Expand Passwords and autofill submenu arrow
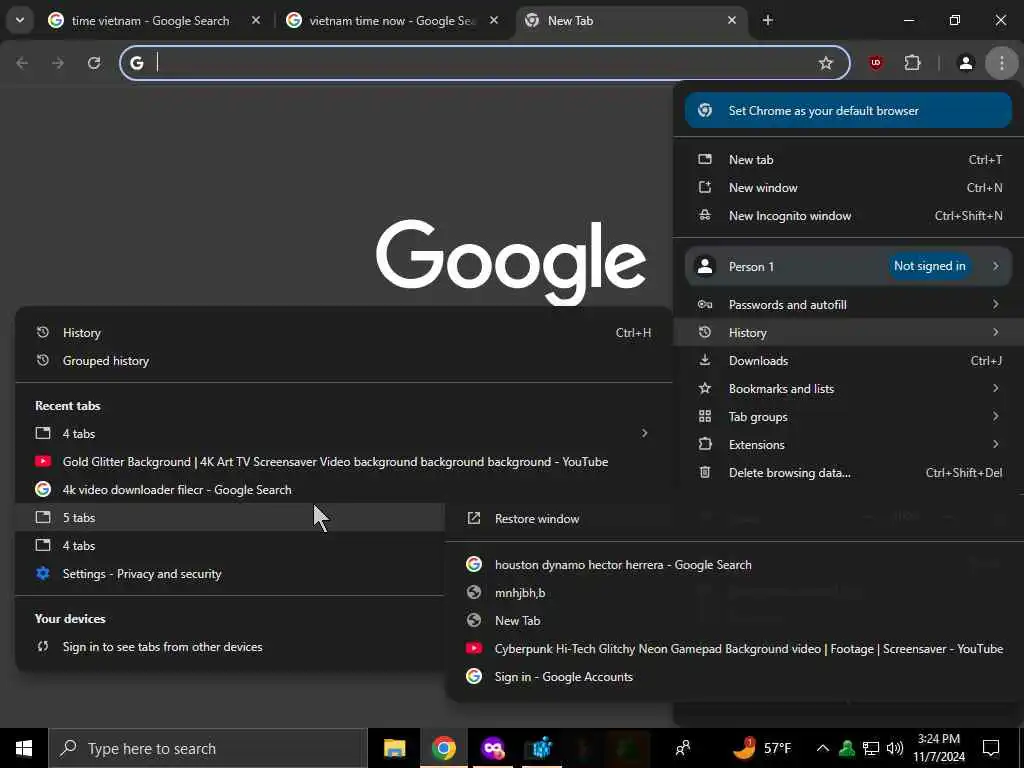 click(x=995, y=304)
